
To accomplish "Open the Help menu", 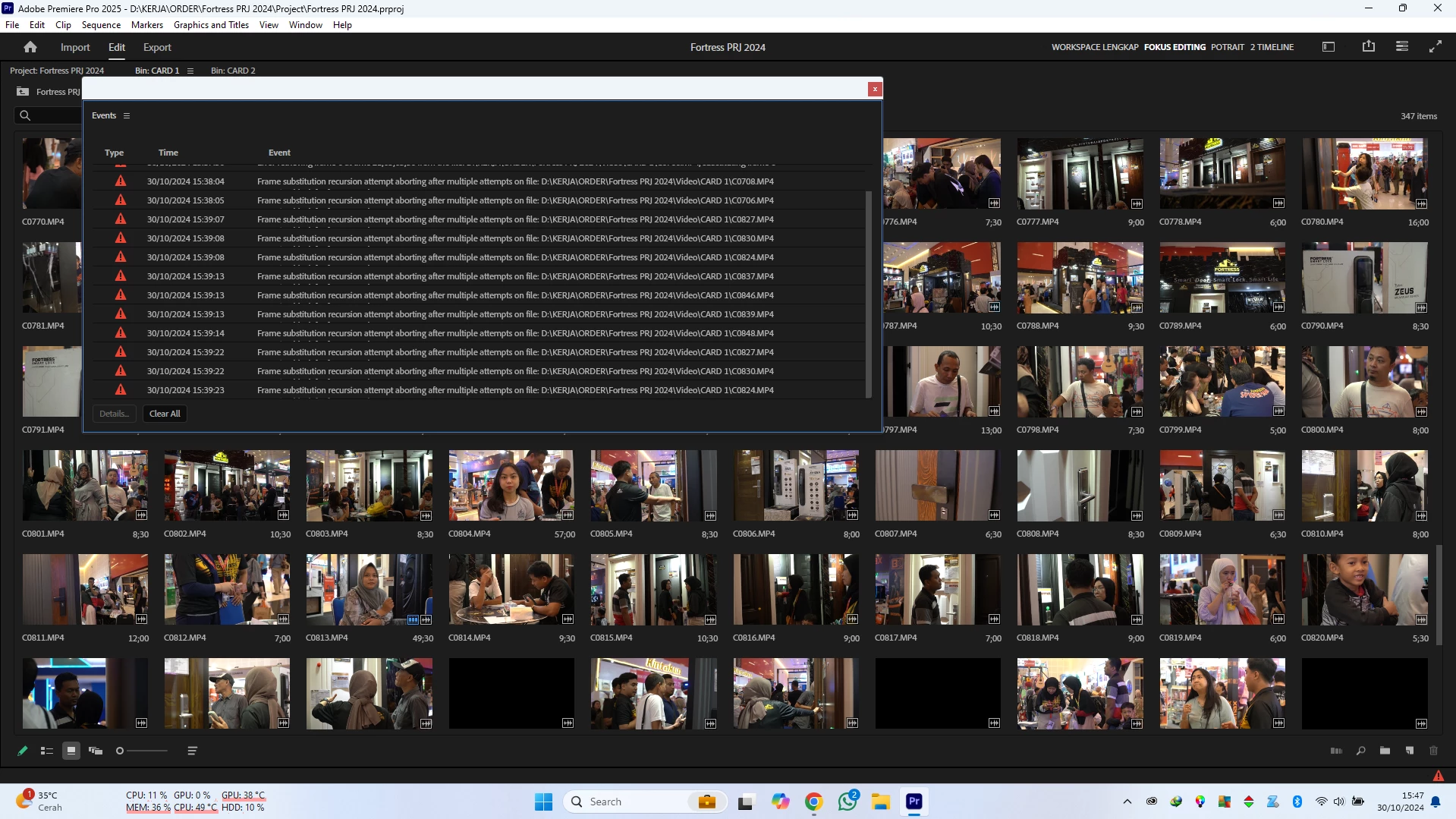I will coord(342,25).
